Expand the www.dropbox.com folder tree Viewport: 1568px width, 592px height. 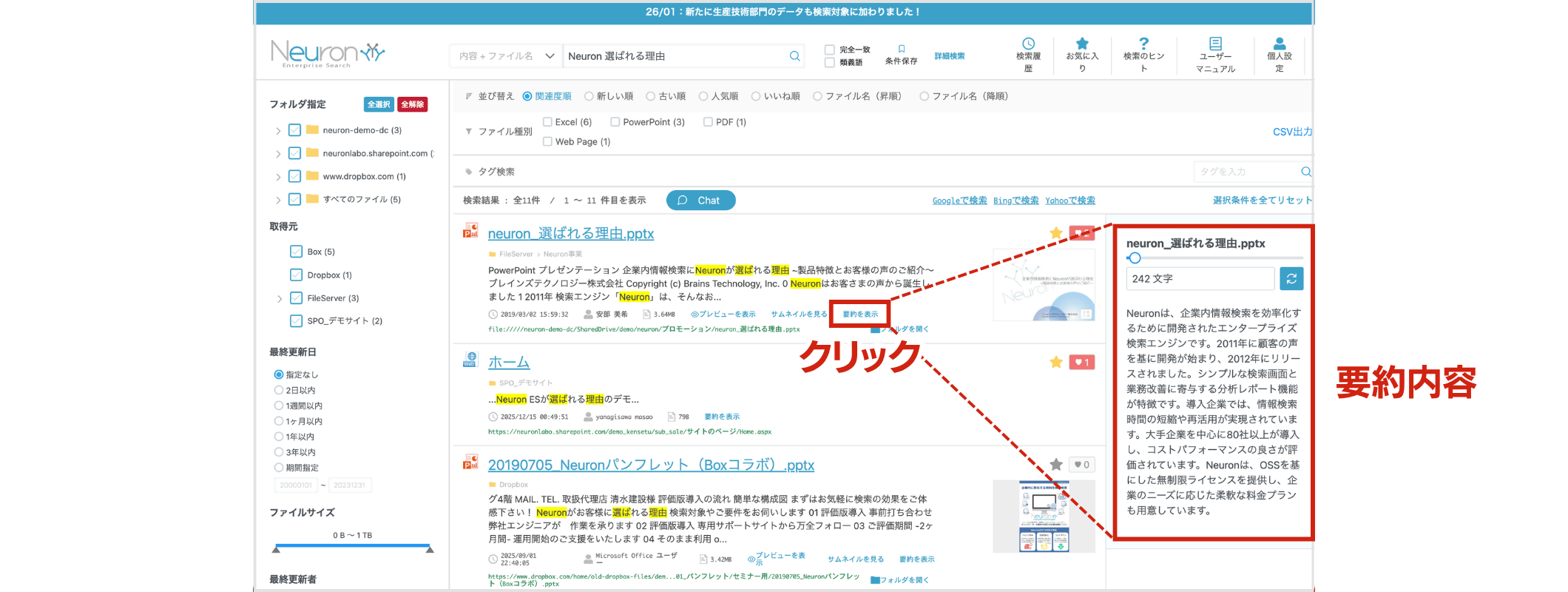point(278,177)
